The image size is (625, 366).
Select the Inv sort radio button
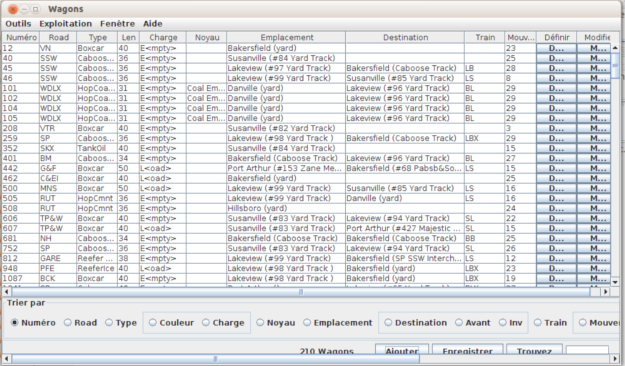pyautogui.click(x=511, y=323)
